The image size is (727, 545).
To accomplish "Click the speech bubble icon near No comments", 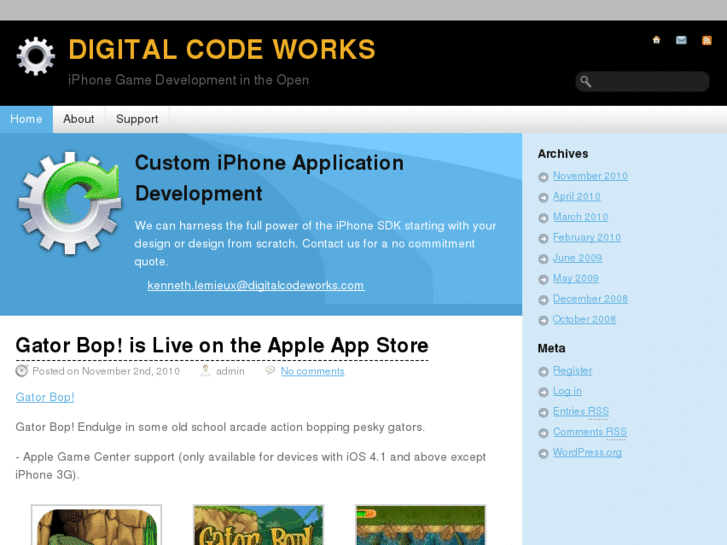I will point(270,370).
